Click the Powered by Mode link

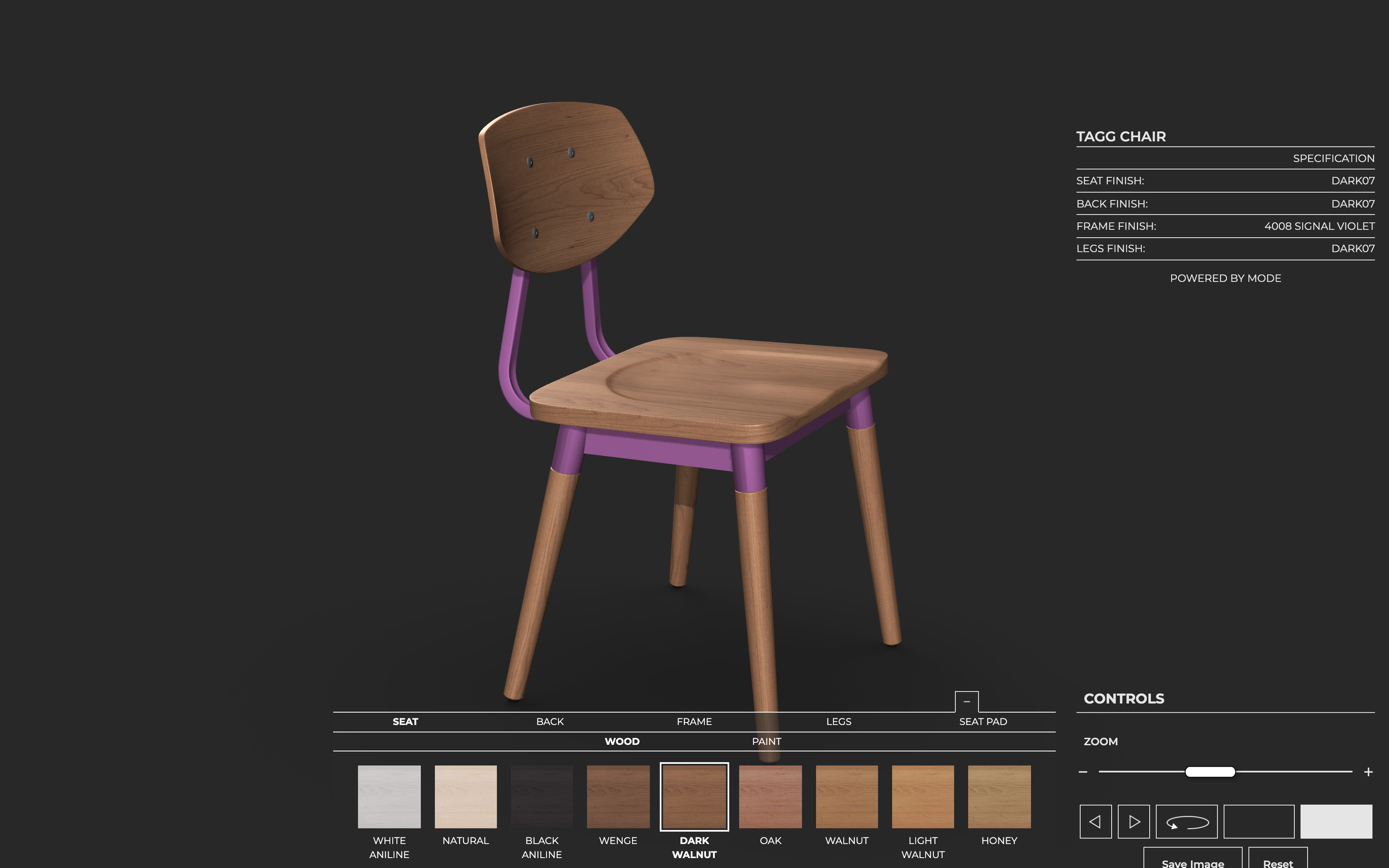1225,279
